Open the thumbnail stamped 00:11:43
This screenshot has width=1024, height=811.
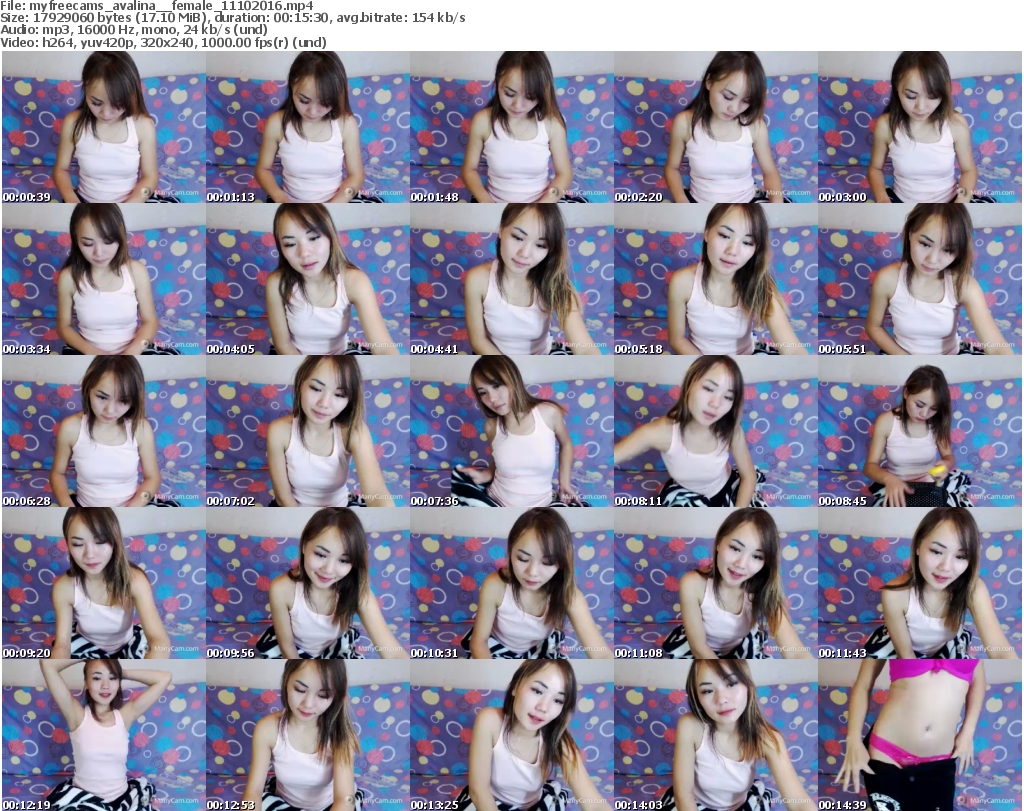point(920,583)
